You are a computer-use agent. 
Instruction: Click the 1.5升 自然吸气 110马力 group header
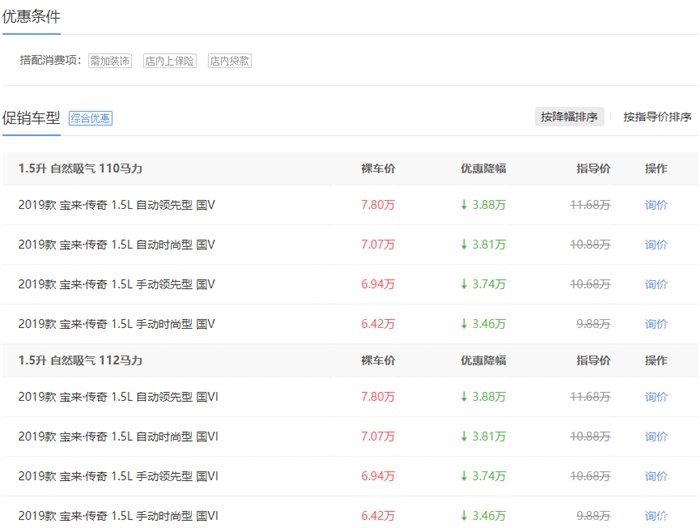coord(80,169)
